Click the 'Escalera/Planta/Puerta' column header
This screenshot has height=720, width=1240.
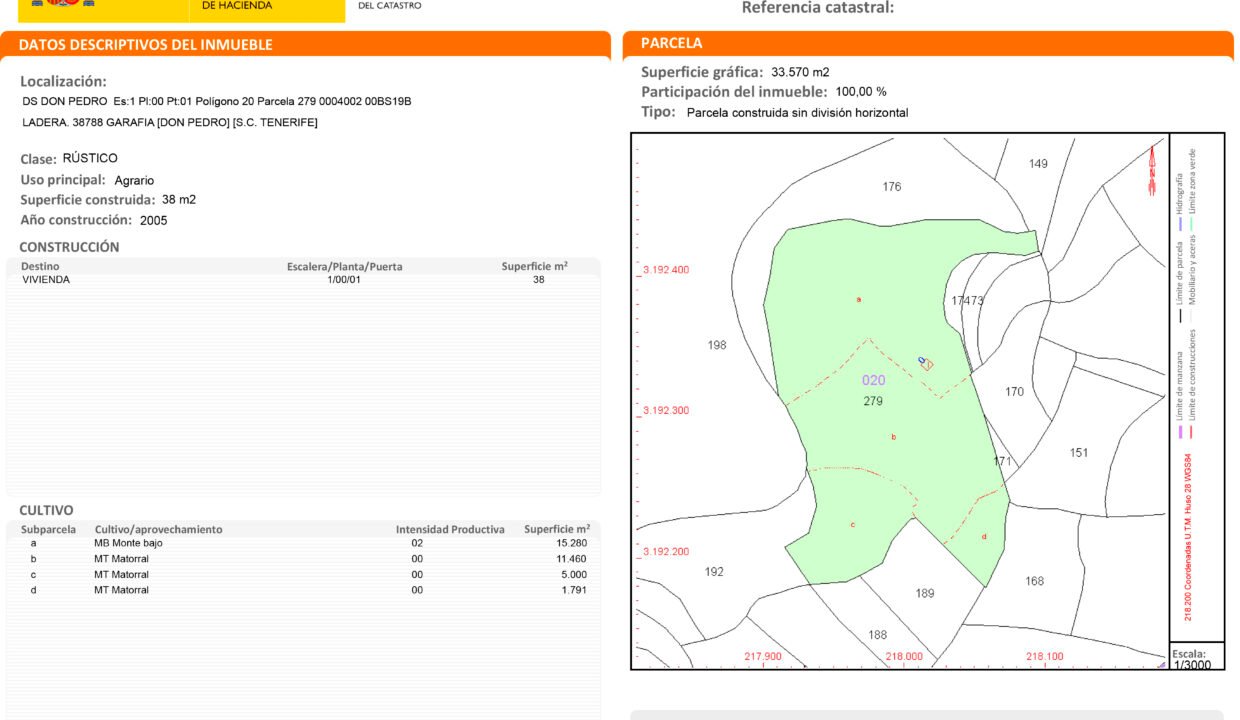pos(345,267)
